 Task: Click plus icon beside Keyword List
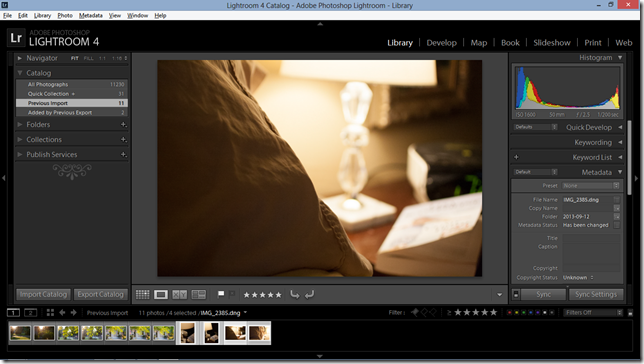point(516,157)
